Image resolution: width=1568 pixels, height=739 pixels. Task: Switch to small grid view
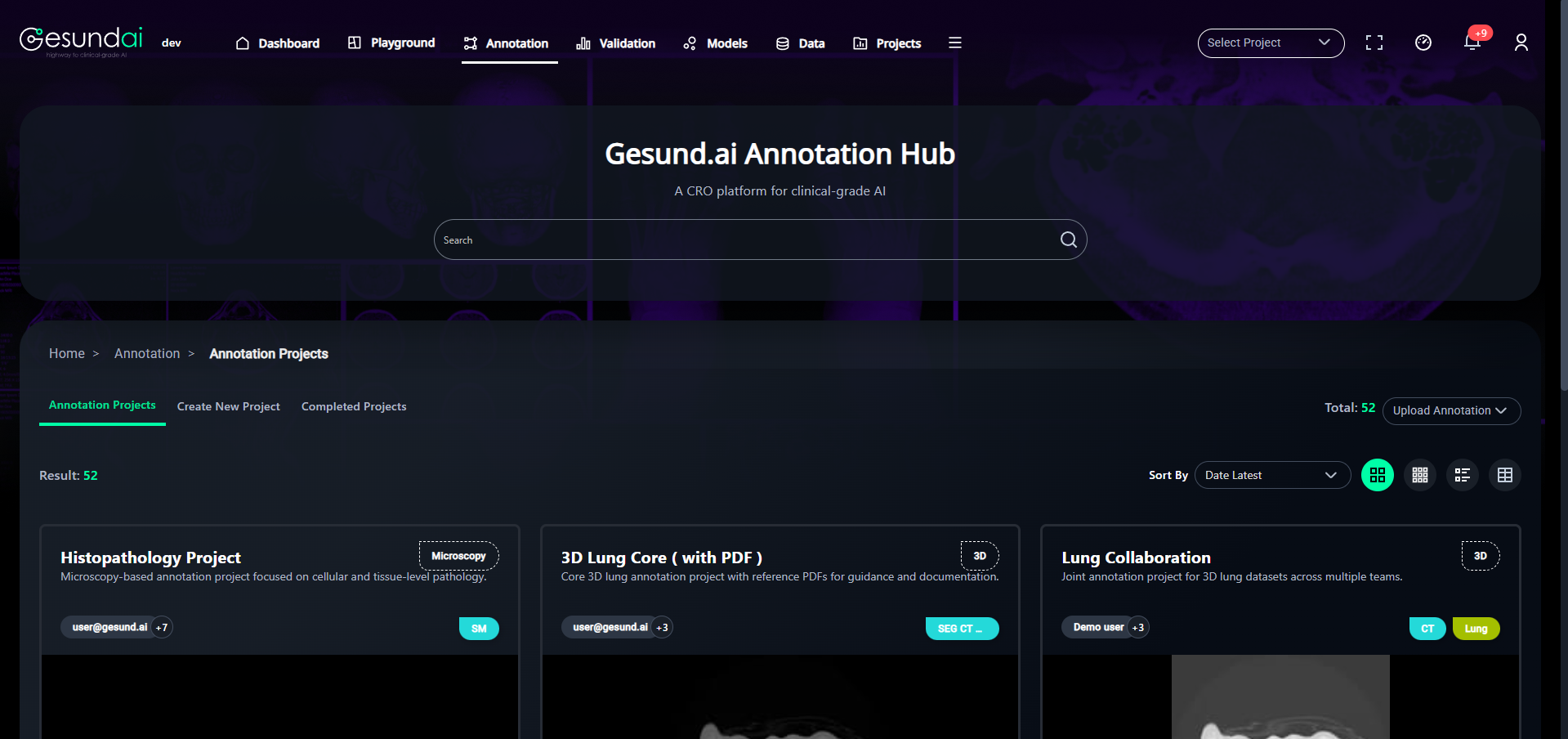(x=1420, y=475)
